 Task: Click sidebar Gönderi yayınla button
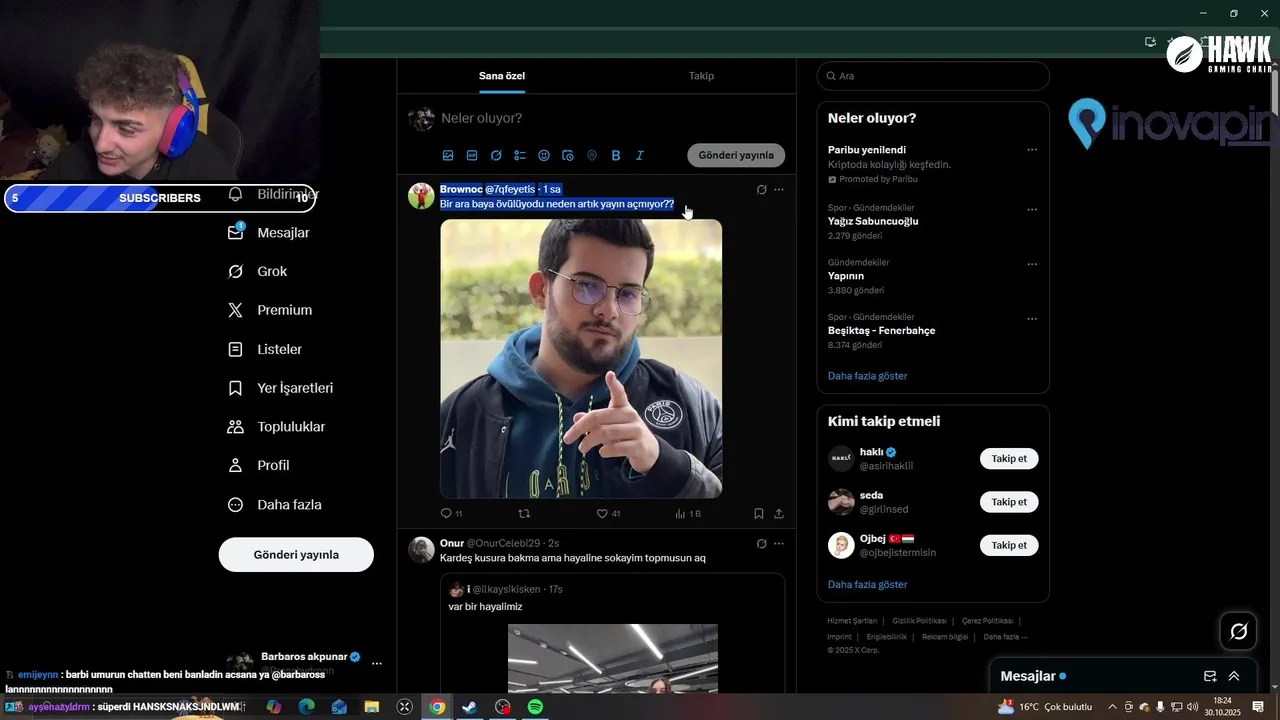296,554
